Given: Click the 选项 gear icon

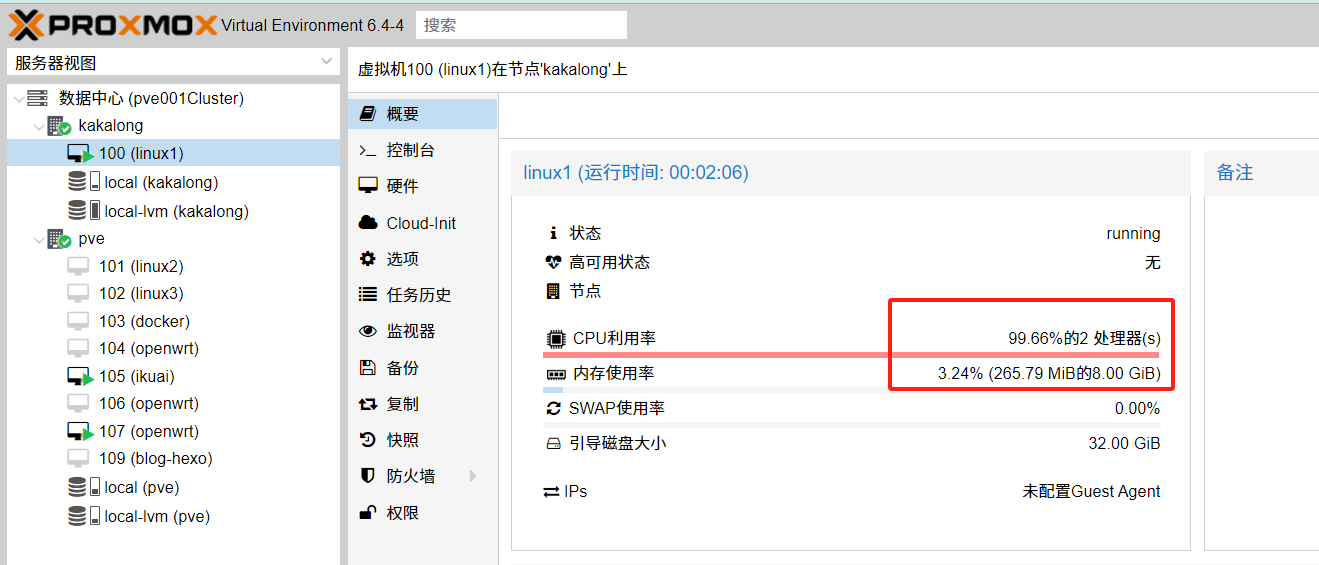Looking at the screenshot, I should click(x=368, y=259).
